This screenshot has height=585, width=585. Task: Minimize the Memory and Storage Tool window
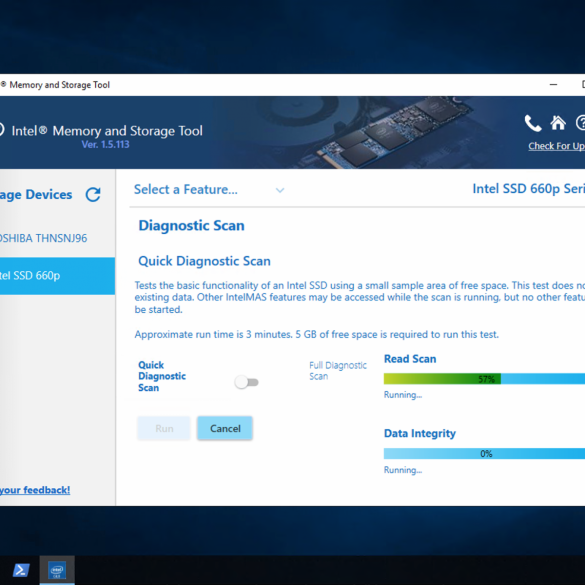click(x=553, y=85)
